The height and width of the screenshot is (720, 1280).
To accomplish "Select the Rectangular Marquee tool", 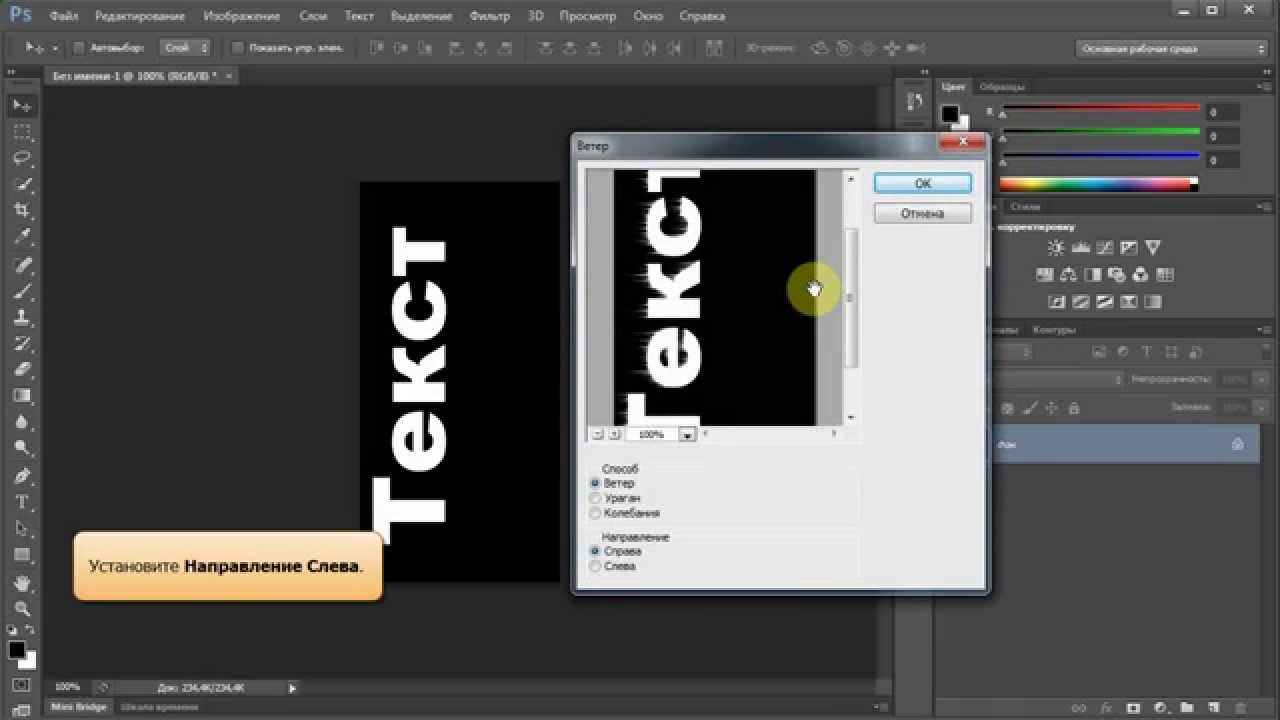I will tap(22, 132).
